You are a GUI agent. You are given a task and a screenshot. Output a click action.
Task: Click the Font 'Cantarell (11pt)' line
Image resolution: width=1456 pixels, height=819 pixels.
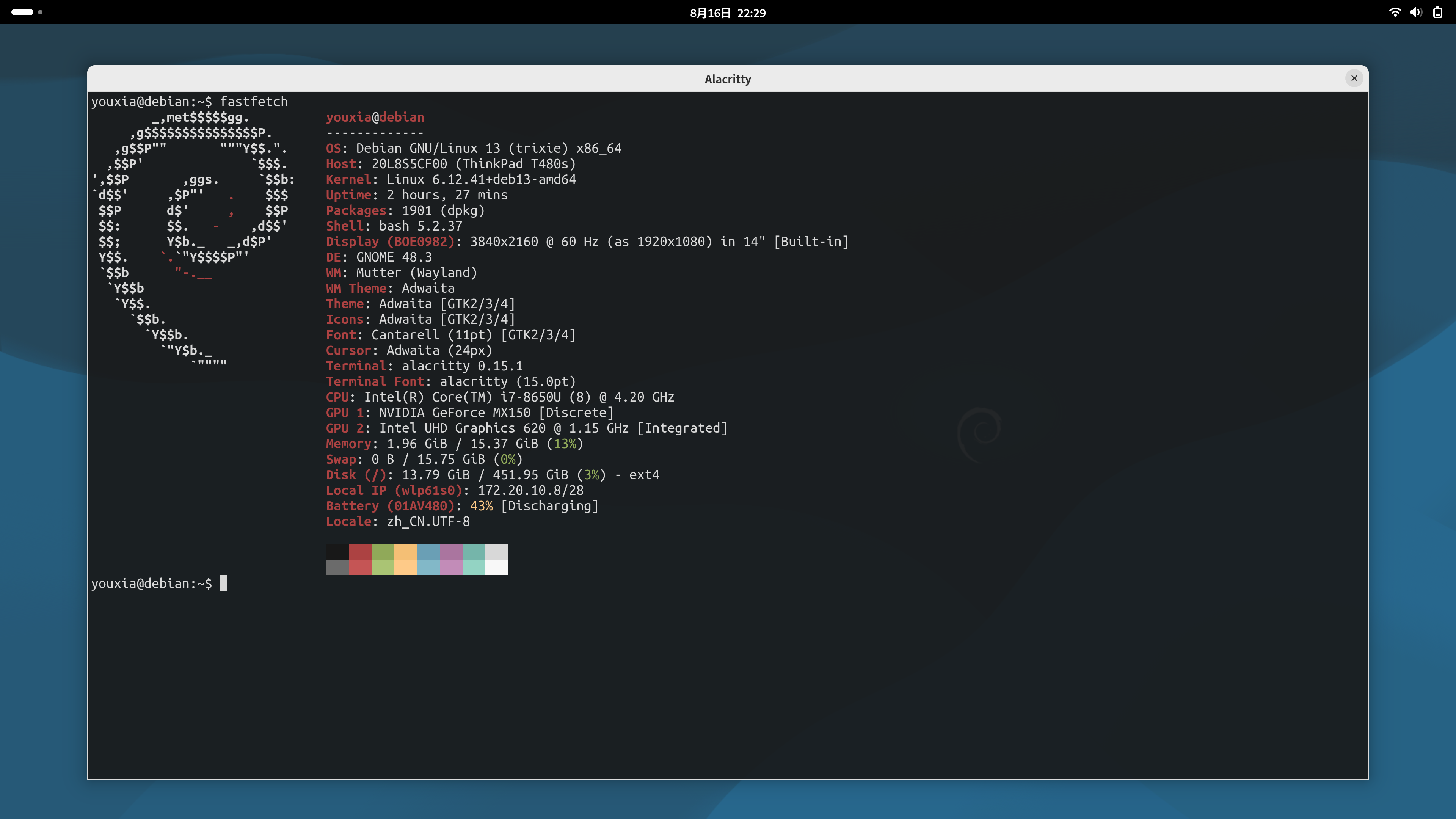pos(450,334)
